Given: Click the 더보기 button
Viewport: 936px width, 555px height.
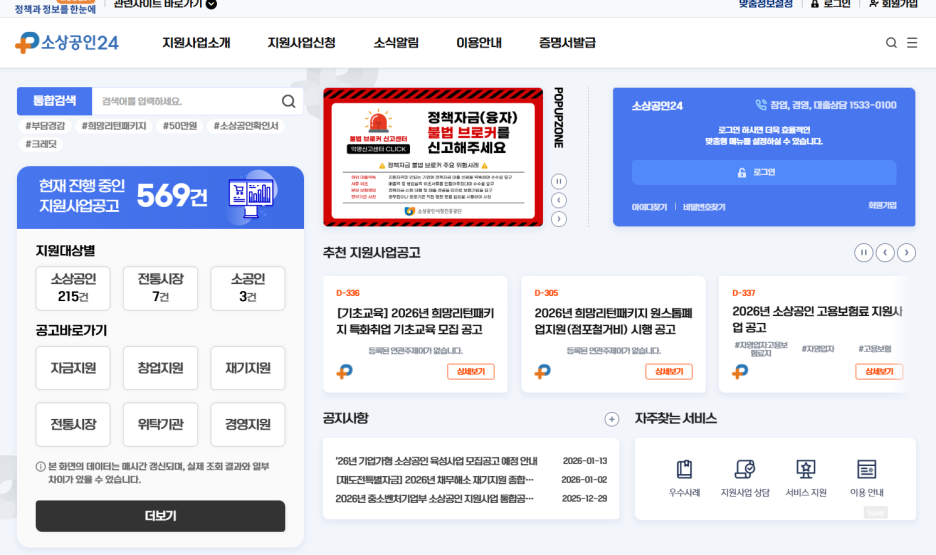Looking at the screenshot, I should pyautogui.click(x=161, y=516).
